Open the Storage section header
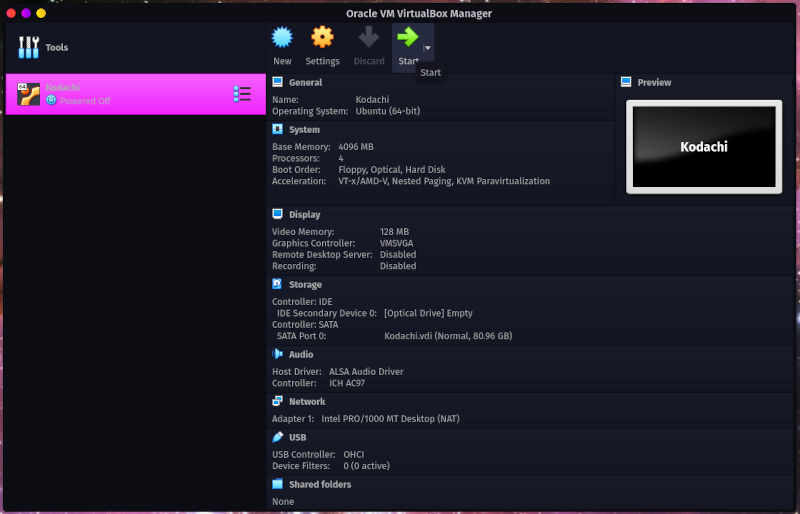Image resolution: width=800 pixels, height=514 pixels. click(306, 284)
